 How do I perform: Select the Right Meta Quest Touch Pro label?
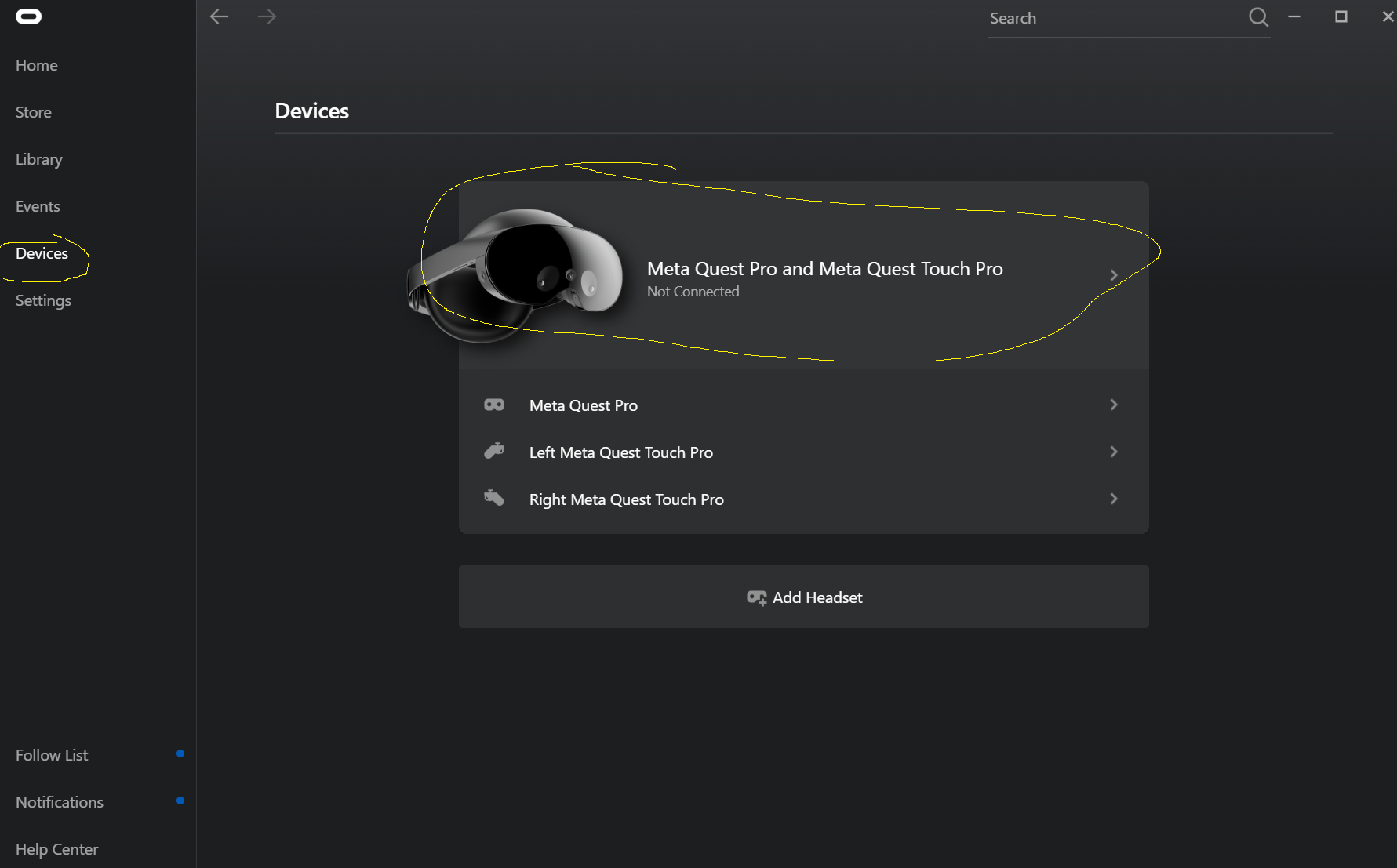[627, 499]
